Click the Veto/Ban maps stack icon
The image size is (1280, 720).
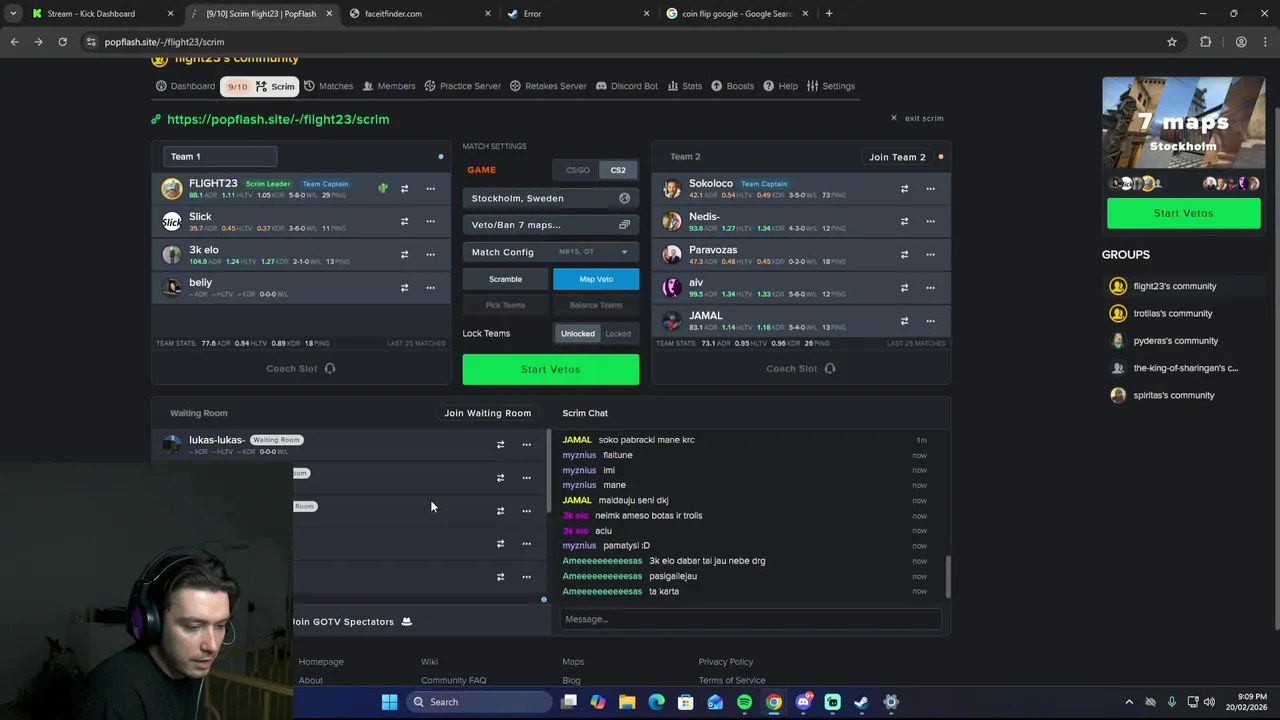click(x=624, y=225)
